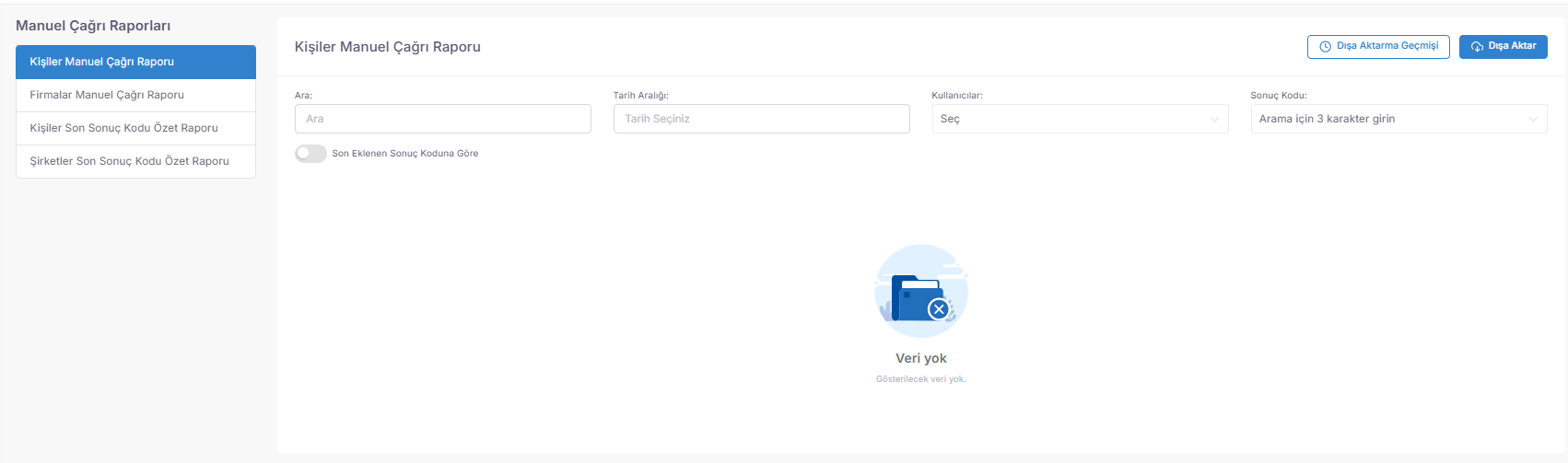Viewport: 1568px width, 463px height.
Task: Click the chevron arrow of the Kullanıcılar select
Action: tap(1214, 120)
